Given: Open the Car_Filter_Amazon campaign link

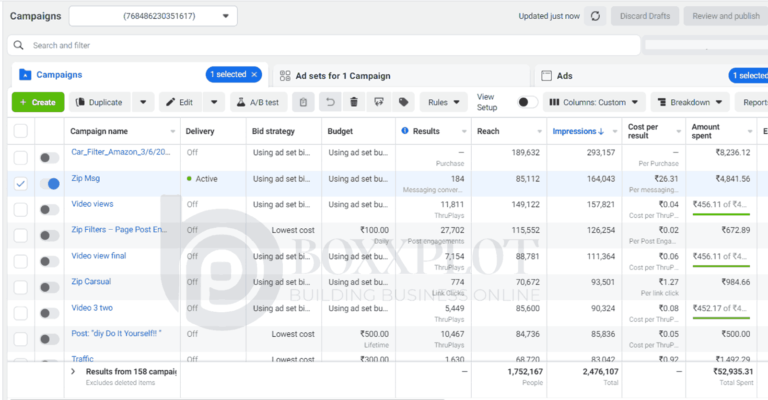Looking at the screenshot, I should pos(120,153).
